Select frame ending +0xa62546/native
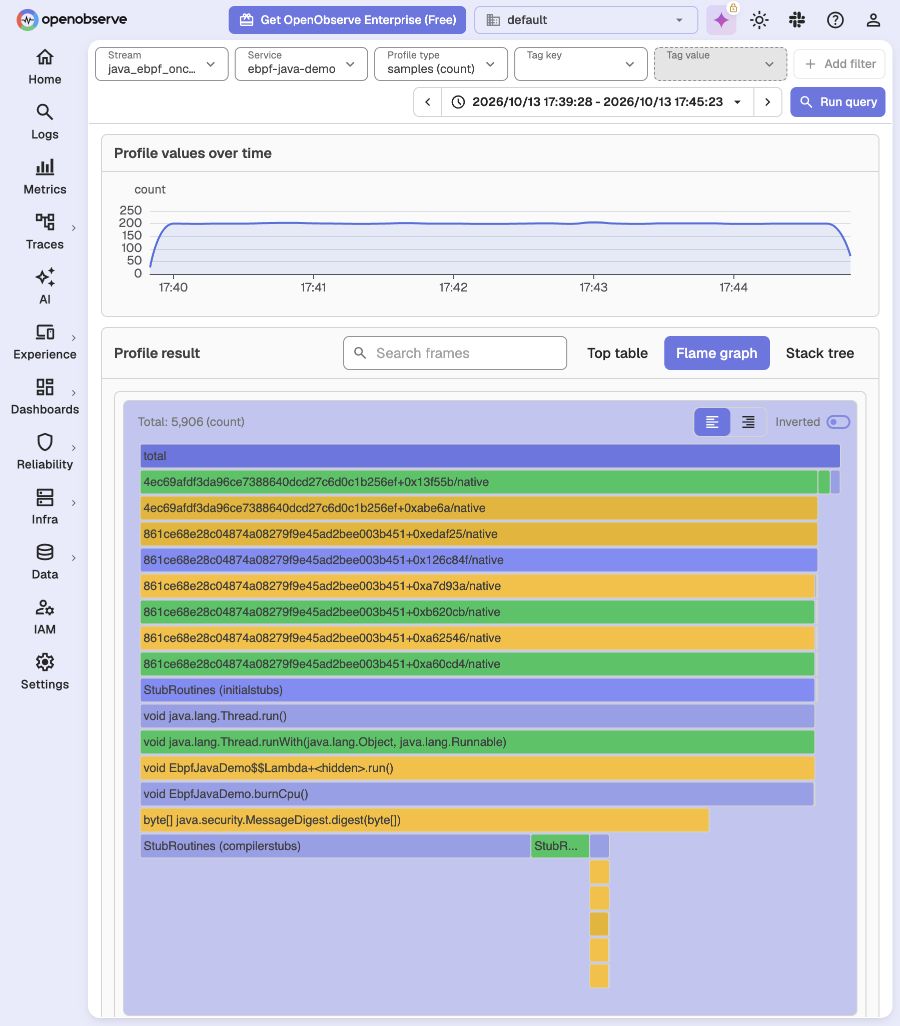900x1026 pixels. click(477, 638)
